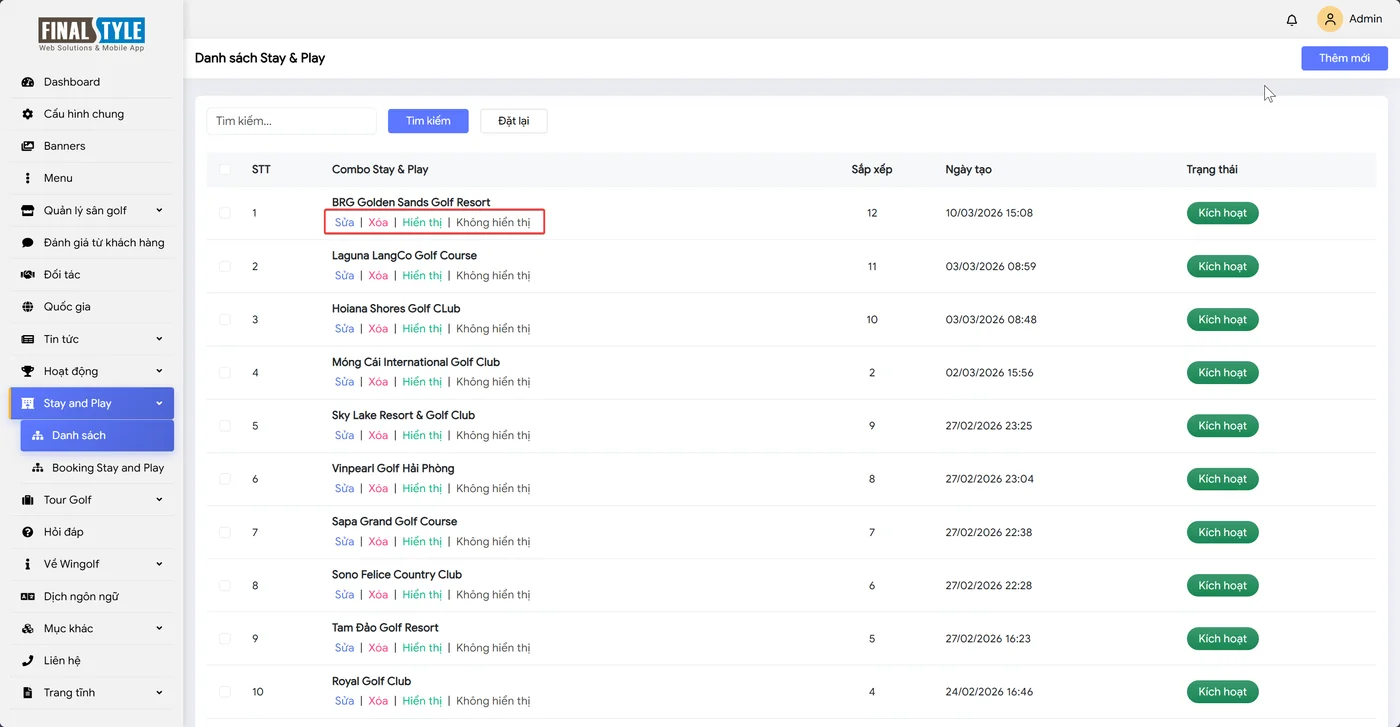Click the Banners image icon

28,146
